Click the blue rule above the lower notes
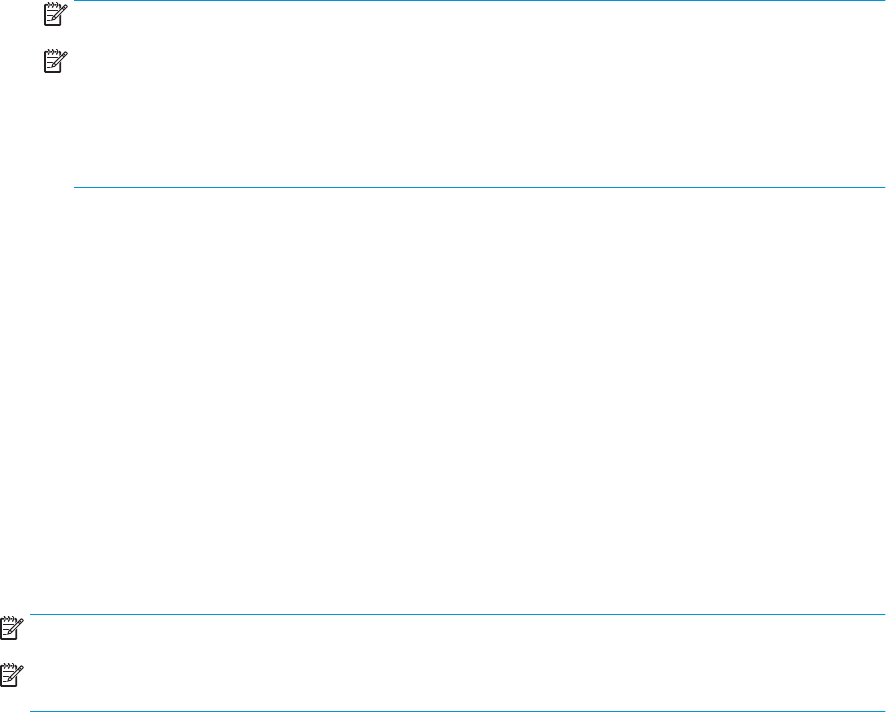This screenshot has width=886, height=712. pos(457,614)
